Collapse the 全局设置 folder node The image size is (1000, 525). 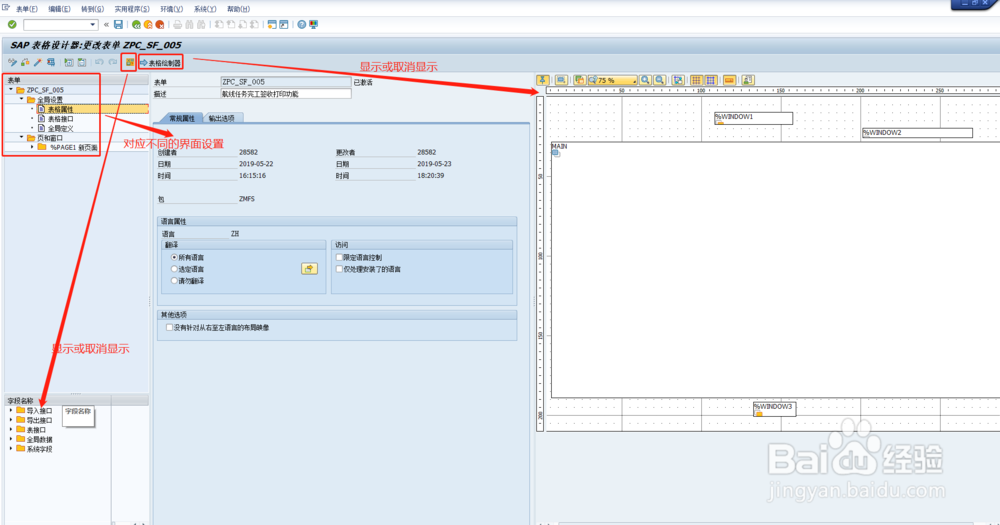point(21,100)
